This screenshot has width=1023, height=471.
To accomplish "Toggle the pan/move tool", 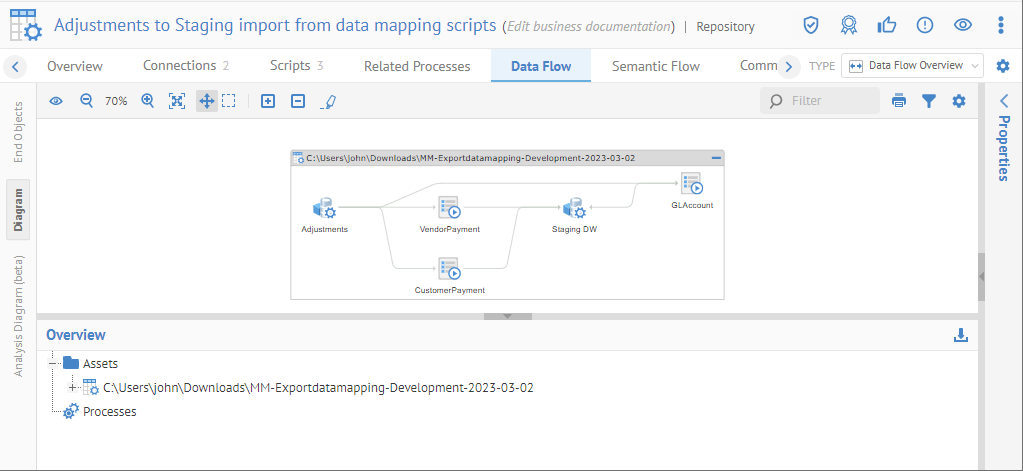I will 206,101.
